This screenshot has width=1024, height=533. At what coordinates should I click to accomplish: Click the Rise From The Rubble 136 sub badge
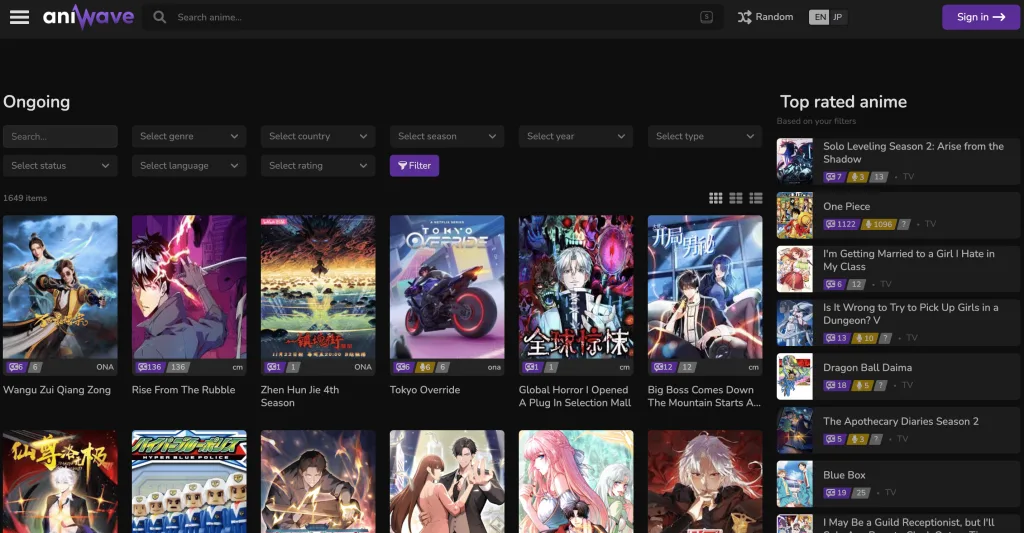(149, 367)
